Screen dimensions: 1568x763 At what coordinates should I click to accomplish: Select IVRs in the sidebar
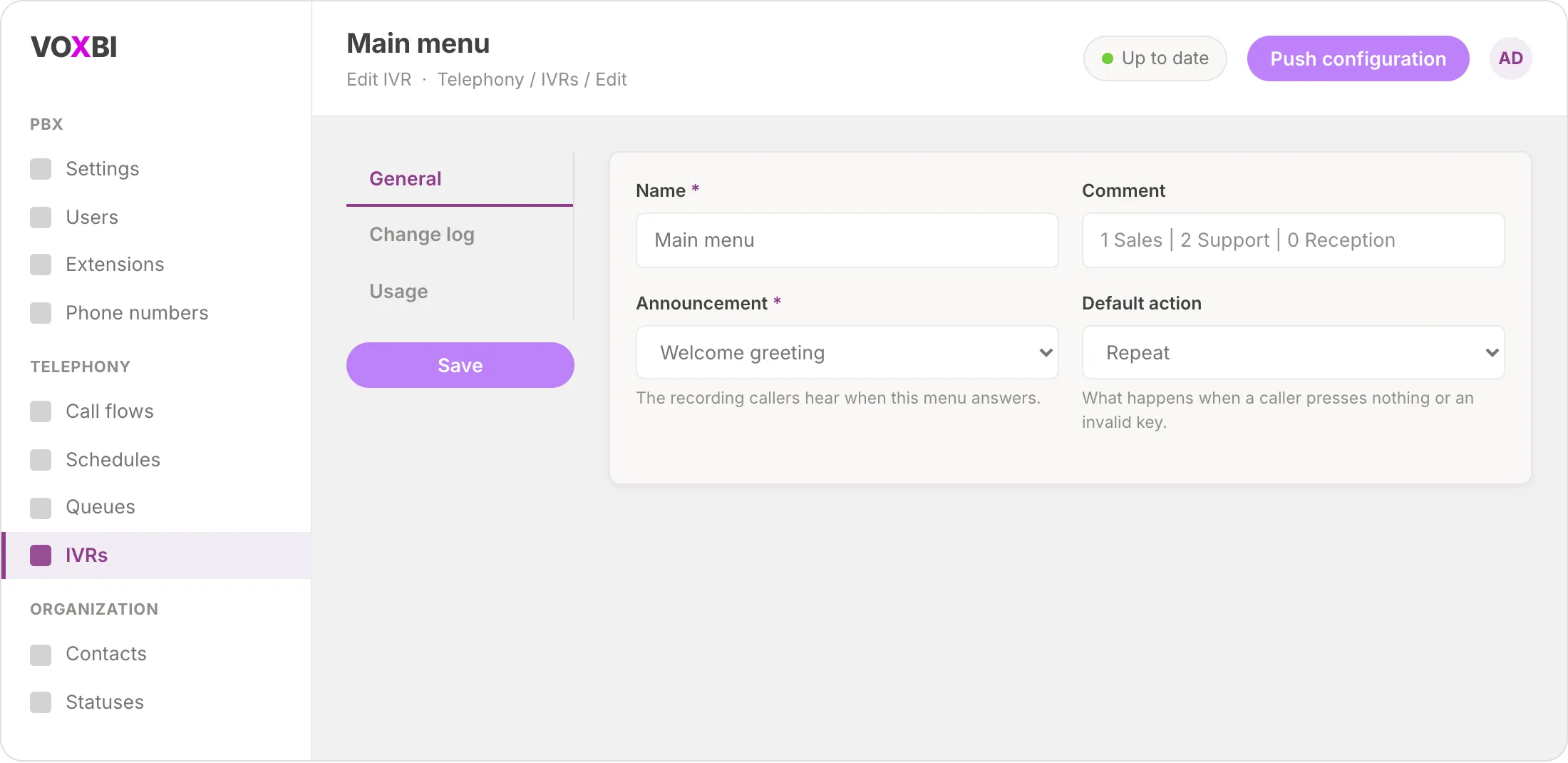point(156,555)
